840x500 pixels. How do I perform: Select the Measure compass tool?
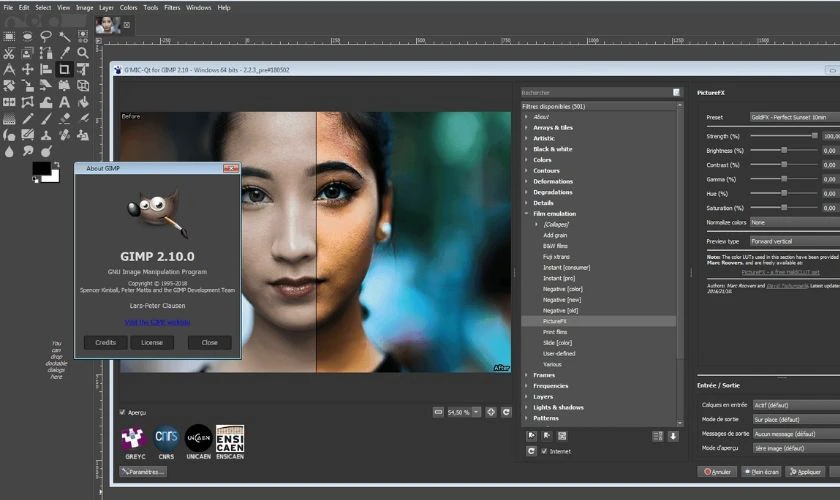tap(9, 69)
